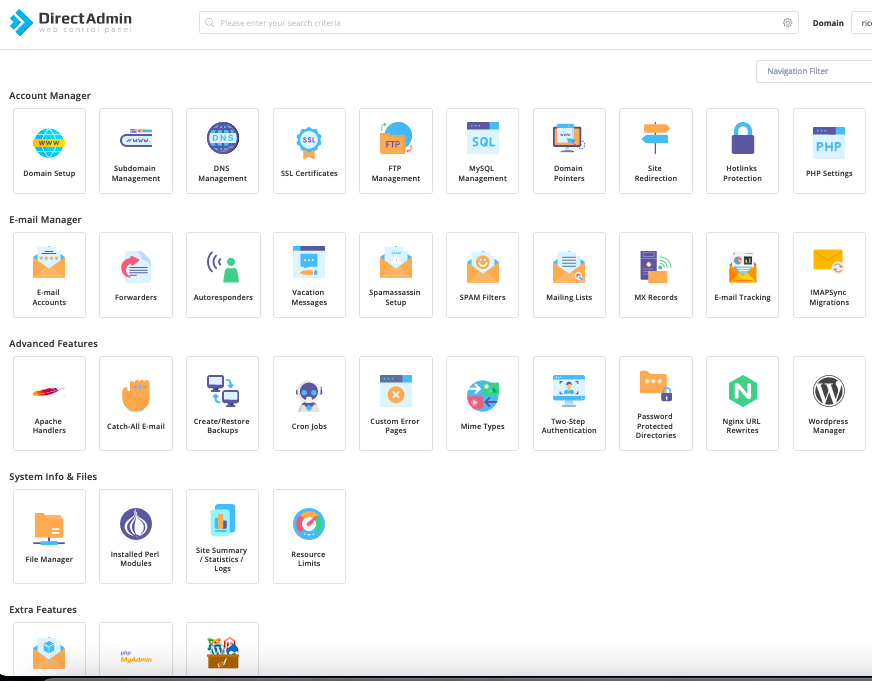This screenshot has height=681, width=872.
Task: Open Site Redirection
Action: [x=656, y=151]
